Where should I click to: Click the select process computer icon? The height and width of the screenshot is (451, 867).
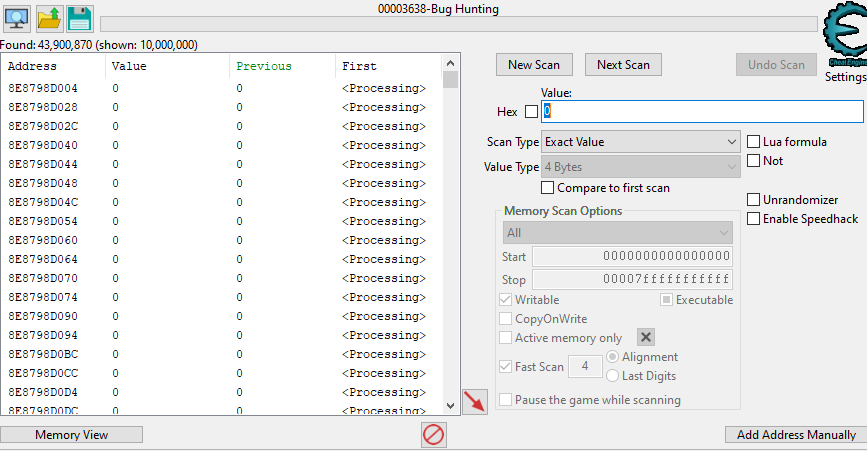tap(17, 18)
